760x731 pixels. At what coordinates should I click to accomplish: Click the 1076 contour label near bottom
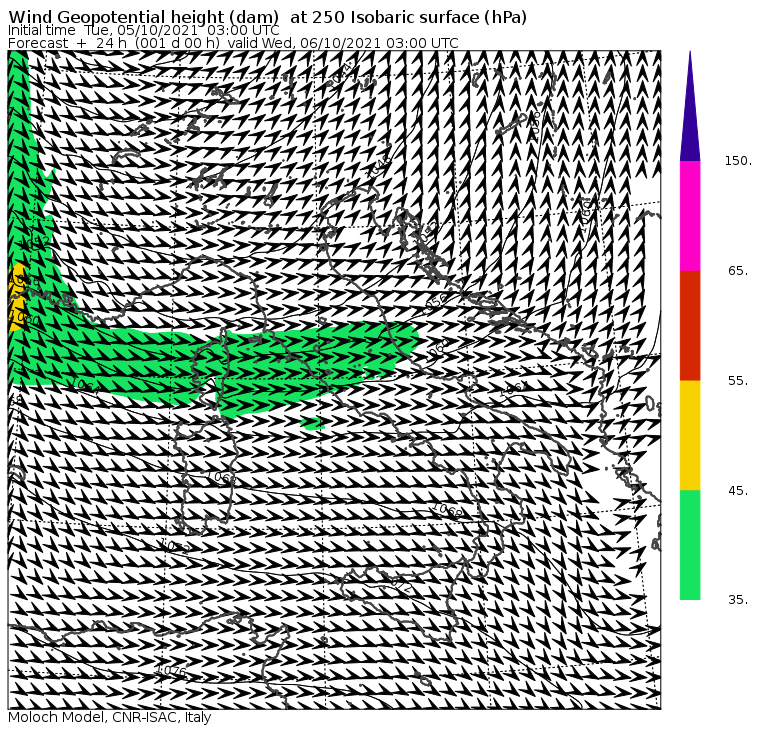172,670
